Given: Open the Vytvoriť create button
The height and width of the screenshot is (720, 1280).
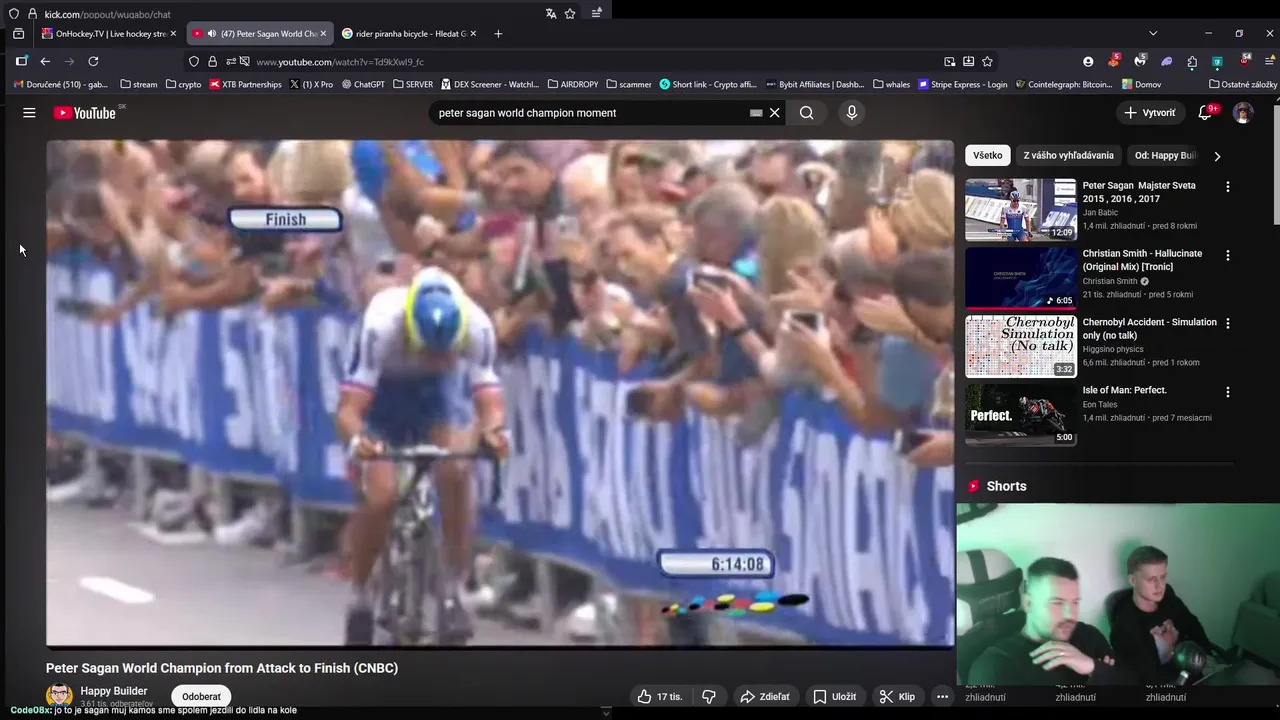Looking at the screenshot, I should [1150, 113].
